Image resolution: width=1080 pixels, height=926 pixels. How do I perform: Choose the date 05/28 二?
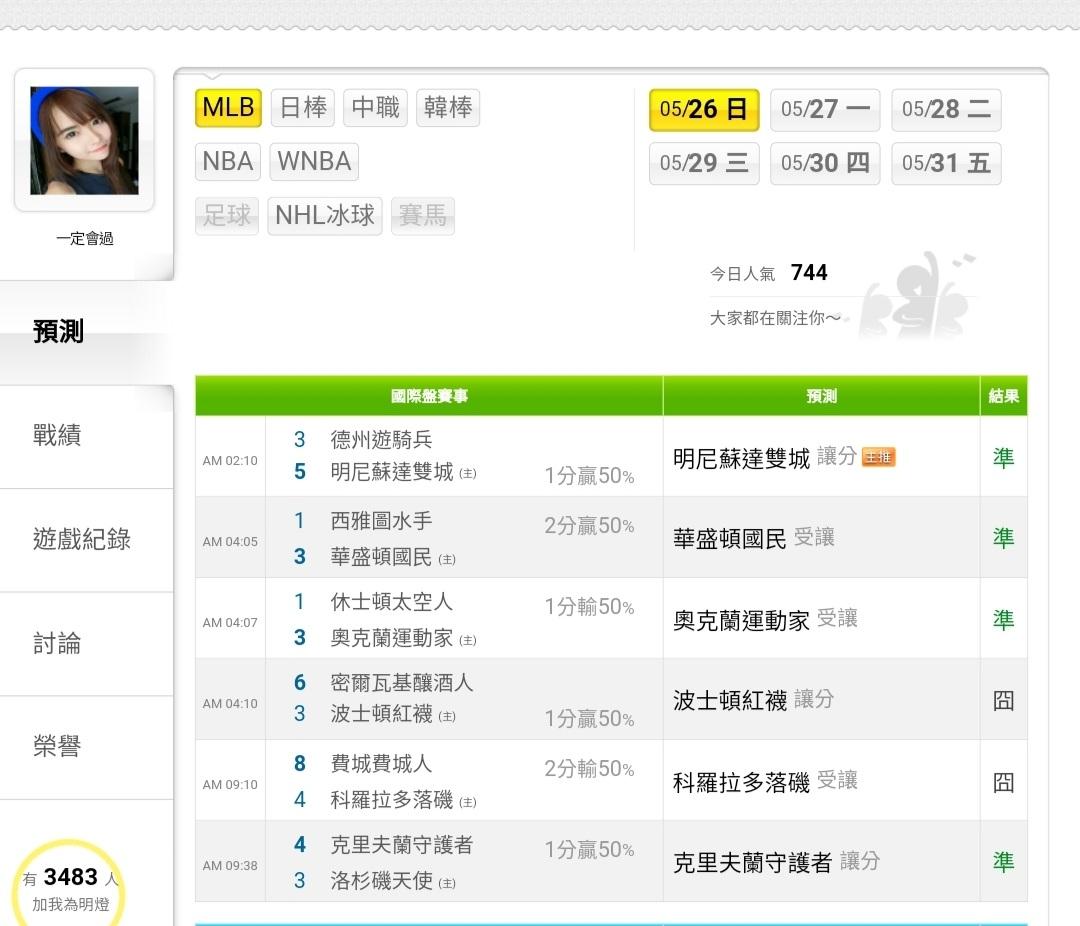pyautogui.click(x=946, y=110)
